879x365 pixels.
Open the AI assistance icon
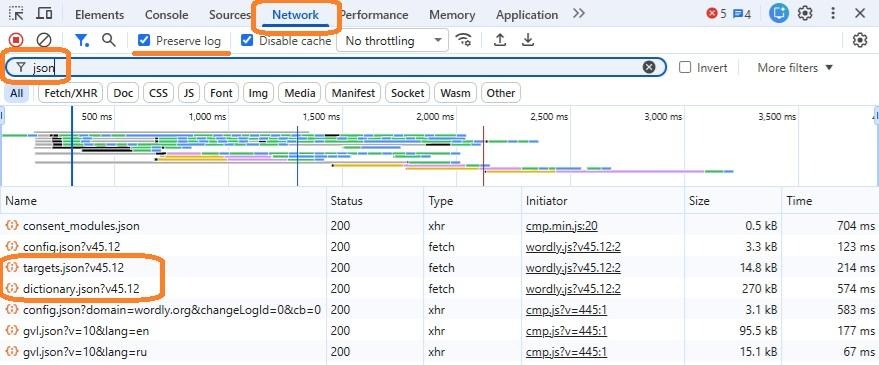(x=779, y=13)
